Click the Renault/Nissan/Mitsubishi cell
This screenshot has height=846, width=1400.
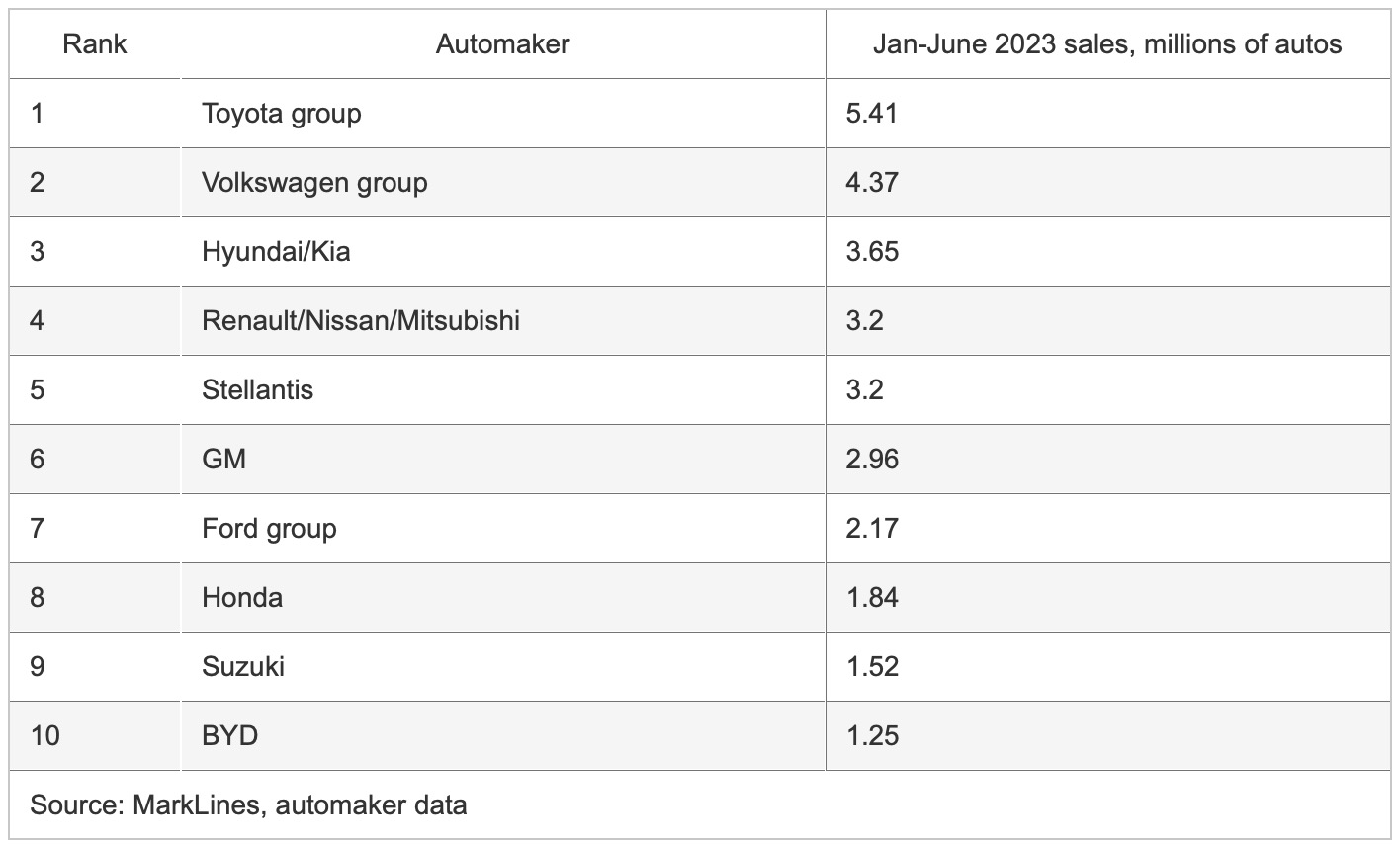click(361, 320)
